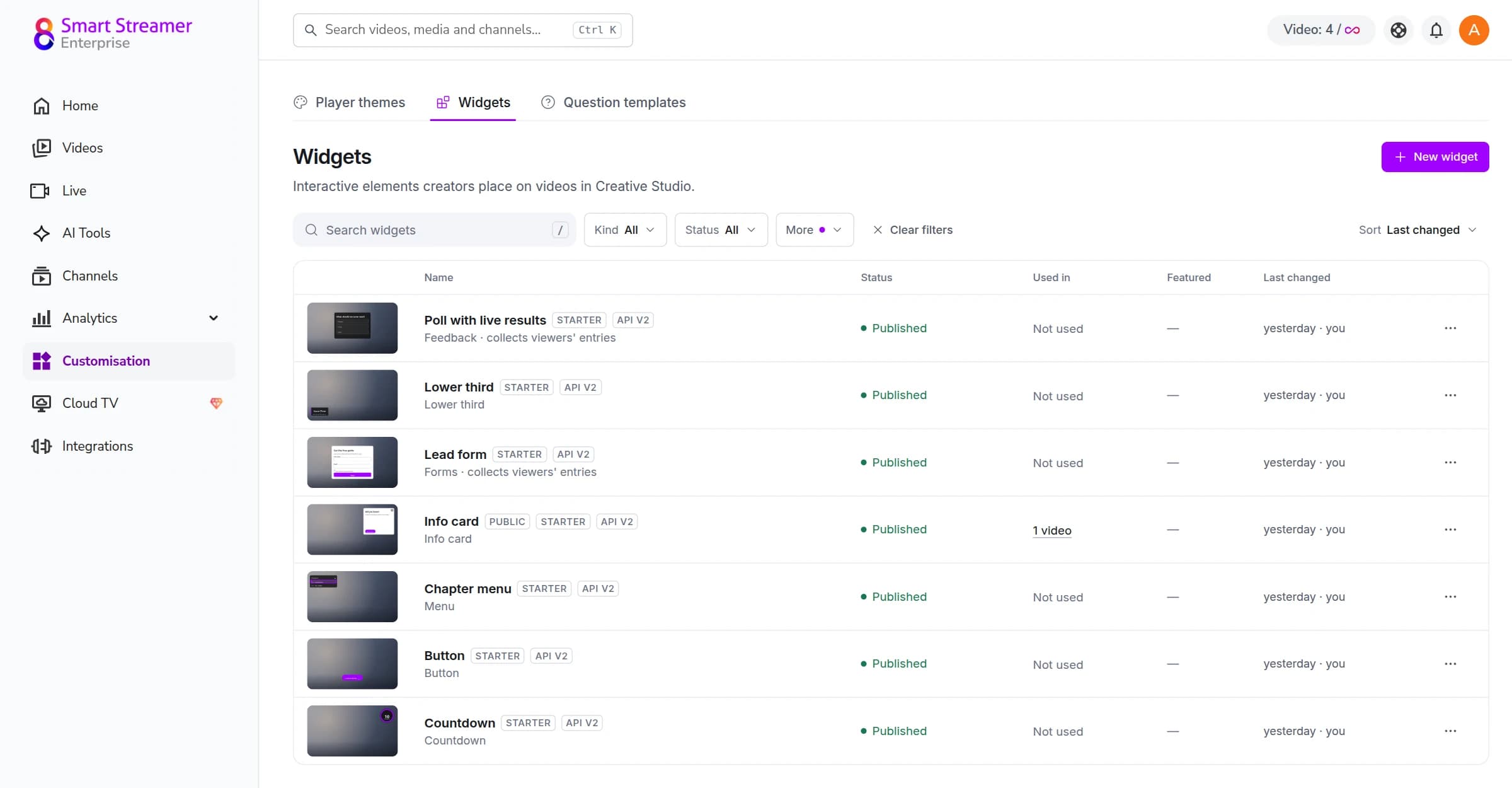1512x788 pixels.
Task: Click the Used in column header
Action: click(1051, 277)
